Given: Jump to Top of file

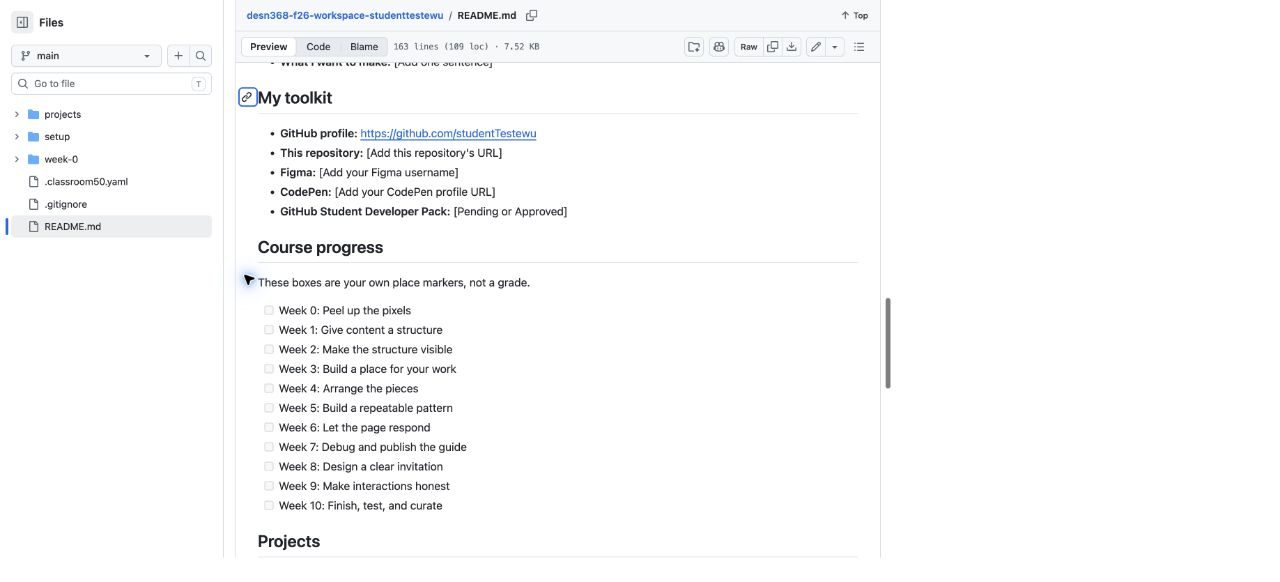Looking at the screenshot, I should (x=854, y=15).
